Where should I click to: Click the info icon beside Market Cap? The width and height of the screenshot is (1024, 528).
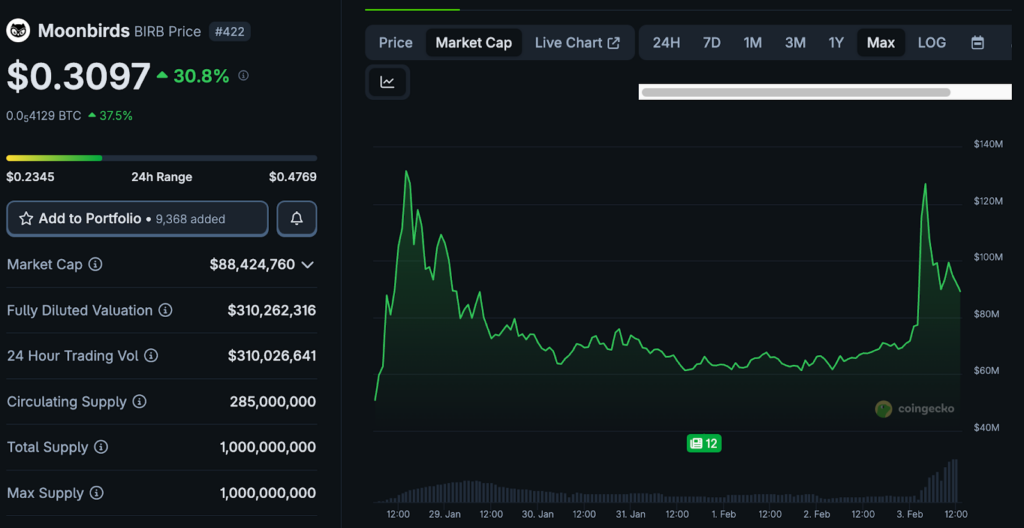coord(95,265)
